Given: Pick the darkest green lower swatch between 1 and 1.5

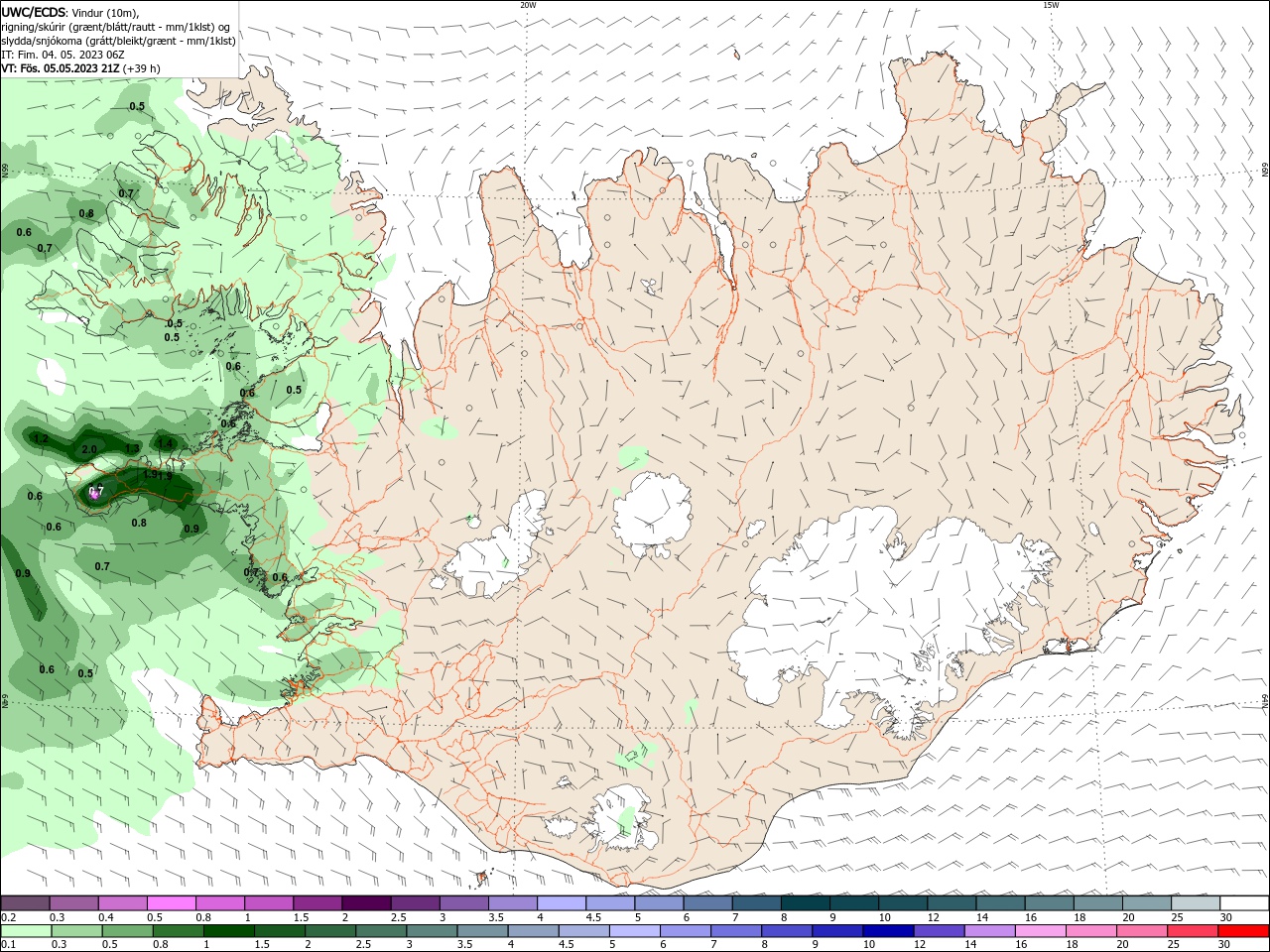Looking at the screenshot, I should click(x=228, y=931).
